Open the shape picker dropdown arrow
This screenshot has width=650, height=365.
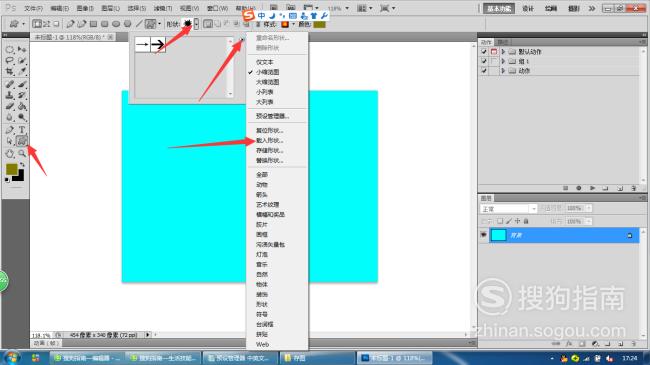pyautogui.click(x=196, y=24)
